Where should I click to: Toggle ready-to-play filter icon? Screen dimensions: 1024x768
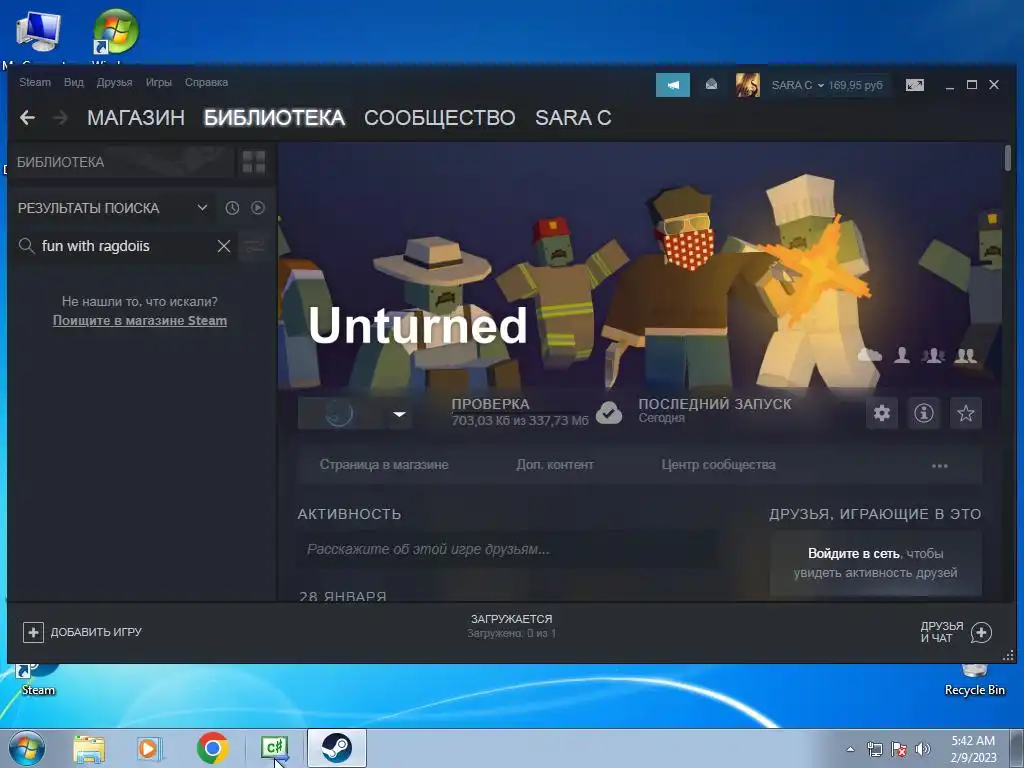point(258,208)
